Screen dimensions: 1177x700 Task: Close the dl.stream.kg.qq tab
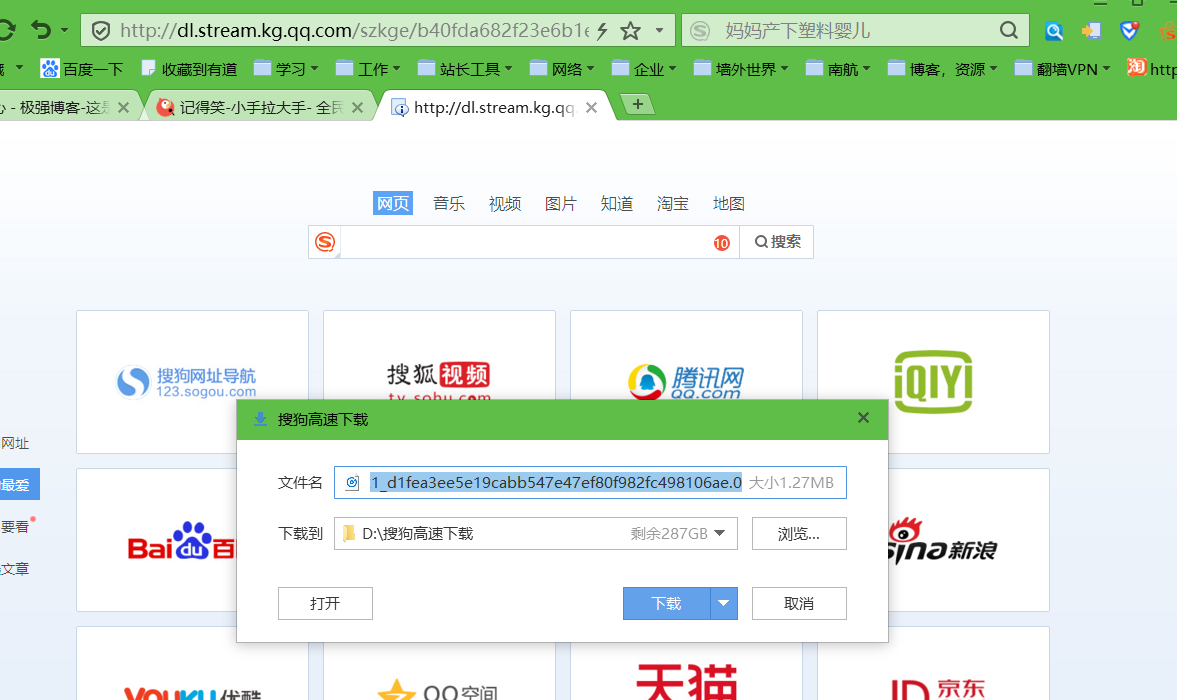point(592,108)
